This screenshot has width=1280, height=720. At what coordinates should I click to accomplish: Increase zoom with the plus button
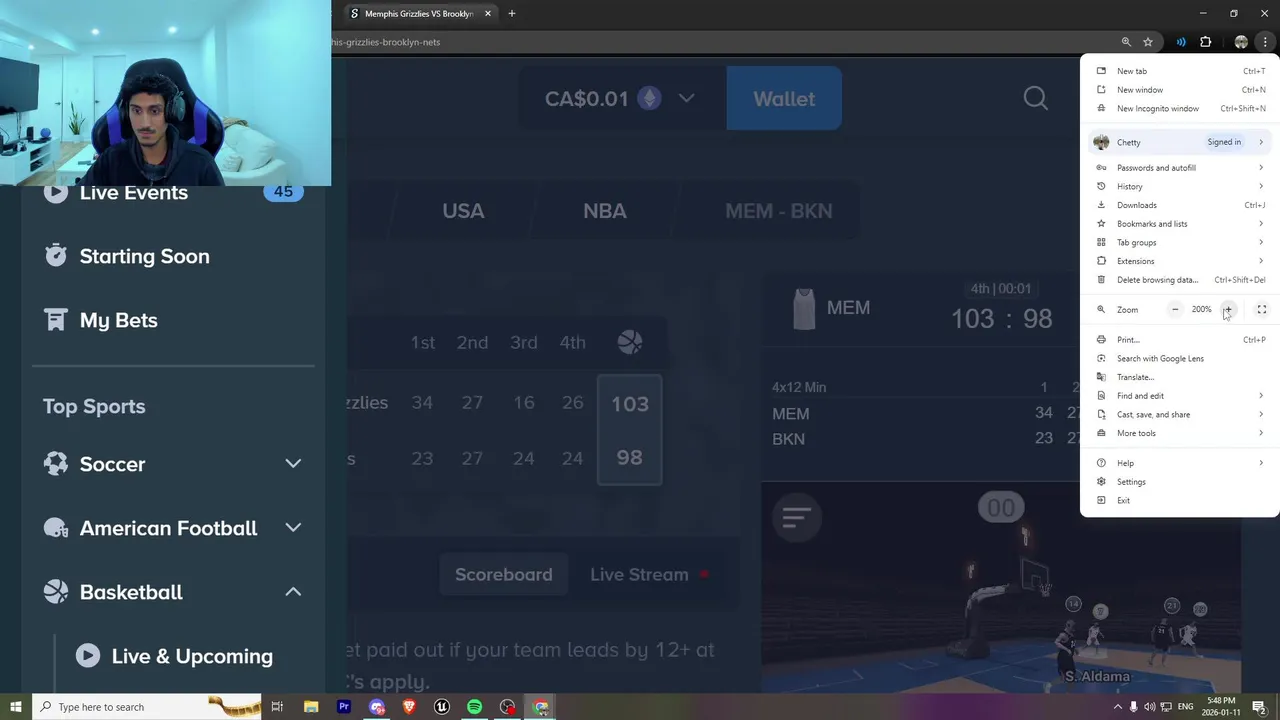pyautogui.click(x=1228, y=309)
